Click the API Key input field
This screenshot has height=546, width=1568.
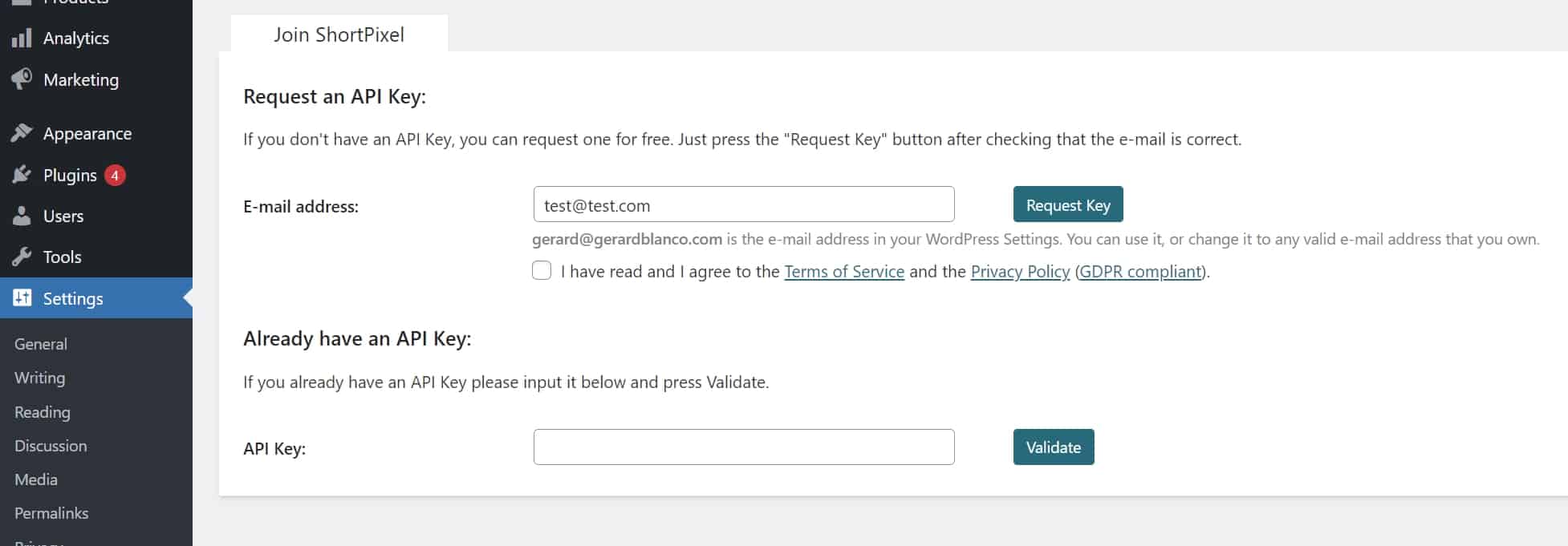[x=743, y=447]
